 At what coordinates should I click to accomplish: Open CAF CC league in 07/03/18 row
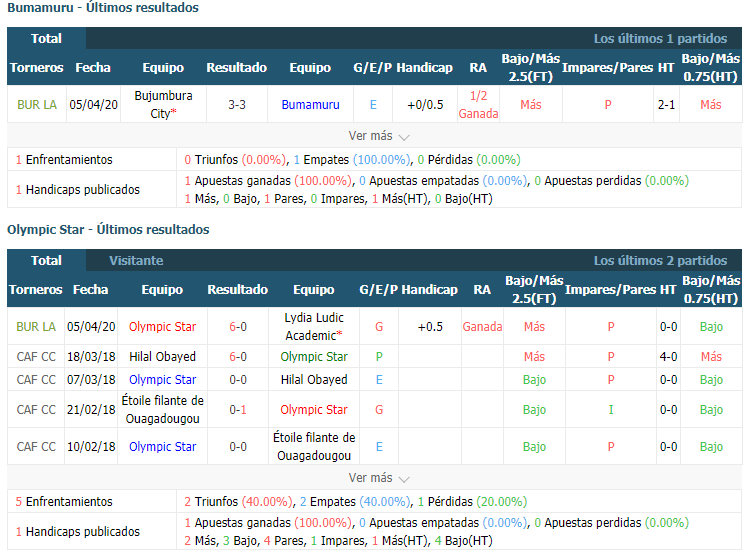click(36, 380)
